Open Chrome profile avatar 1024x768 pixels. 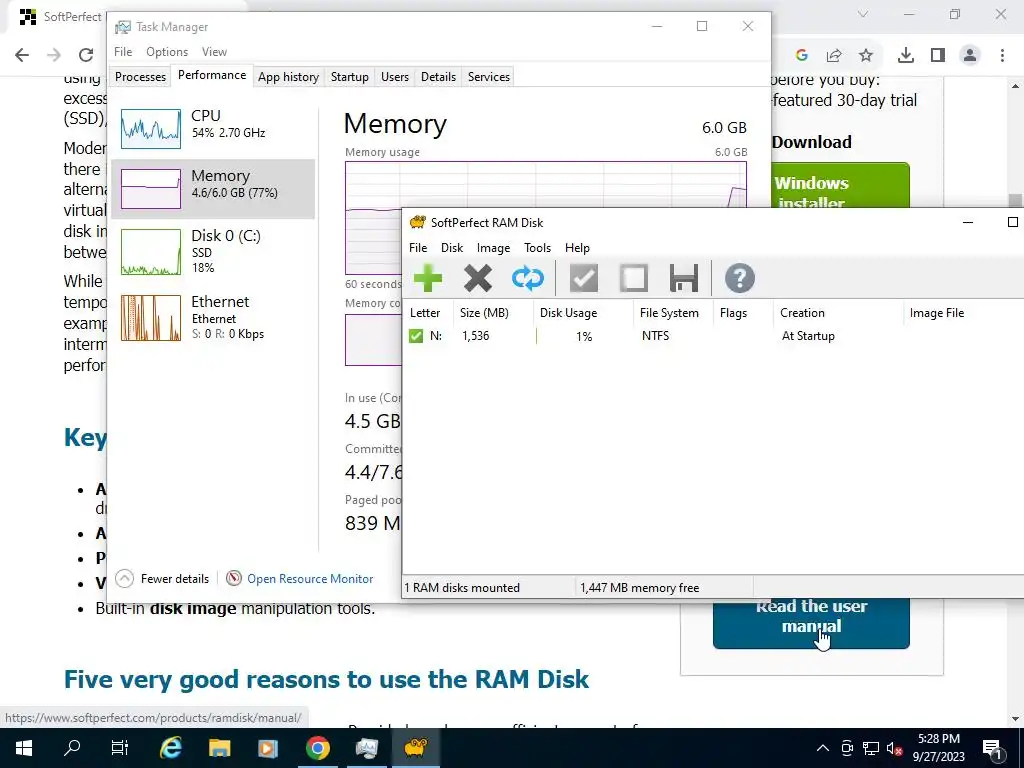970,56
